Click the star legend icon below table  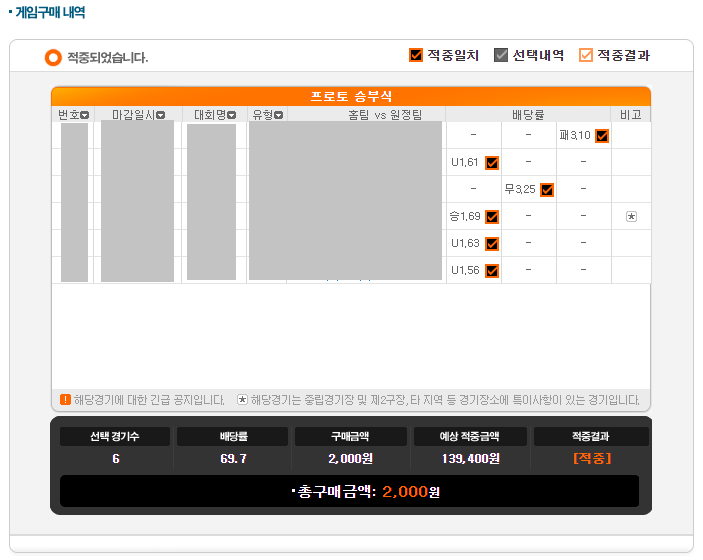[x=242, y=399]
